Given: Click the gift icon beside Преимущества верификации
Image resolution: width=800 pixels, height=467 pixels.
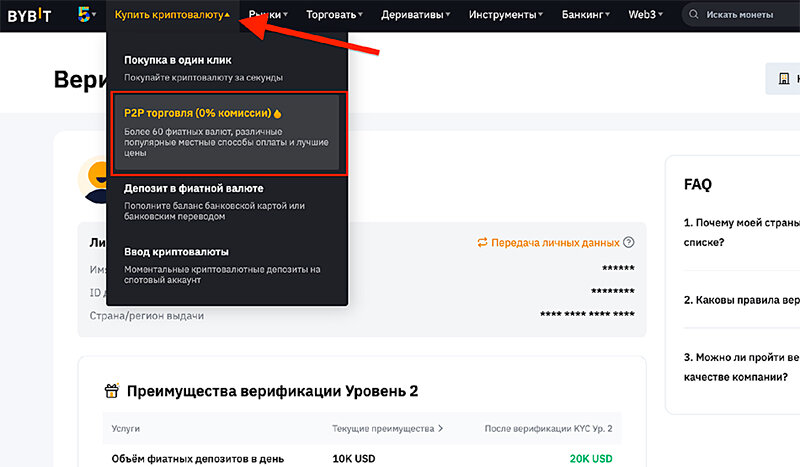Looking at the screenshot, I should [112, 390].
